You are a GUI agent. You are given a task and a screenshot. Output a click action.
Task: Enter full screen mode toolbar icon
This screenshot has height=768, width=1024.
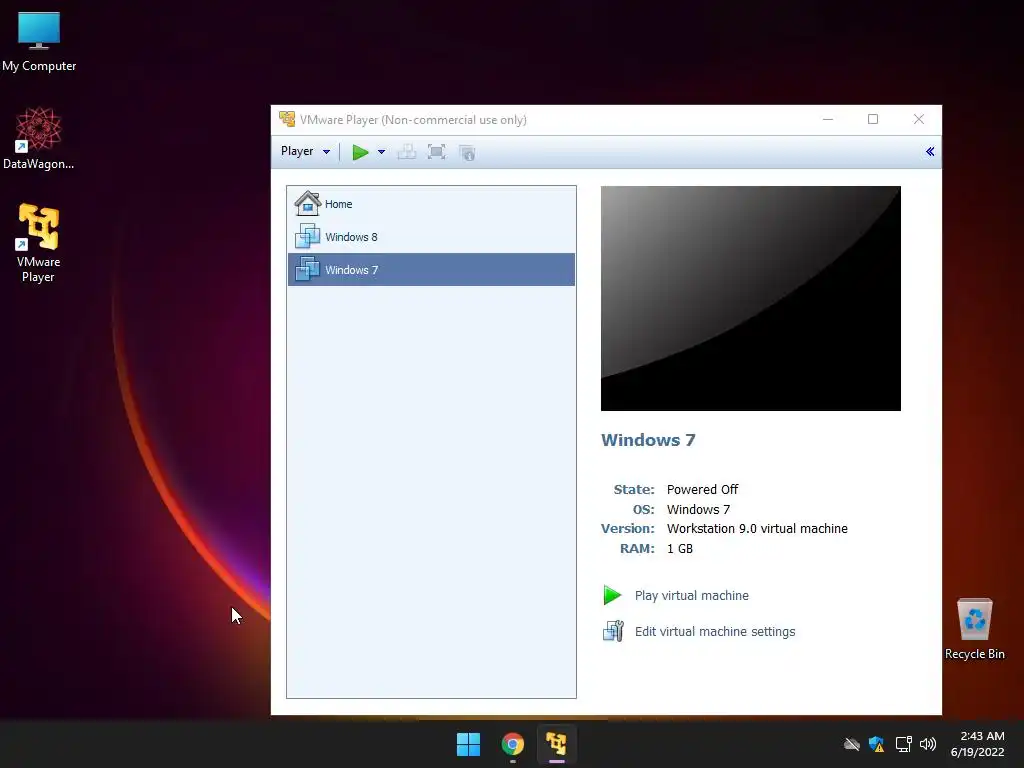436,152
